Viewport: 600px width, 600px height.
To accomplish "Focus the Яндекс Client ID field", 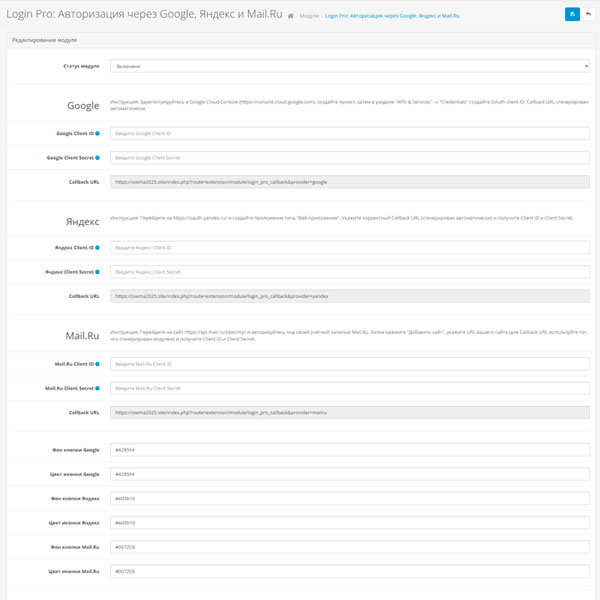I will click(x=350, y=248).
